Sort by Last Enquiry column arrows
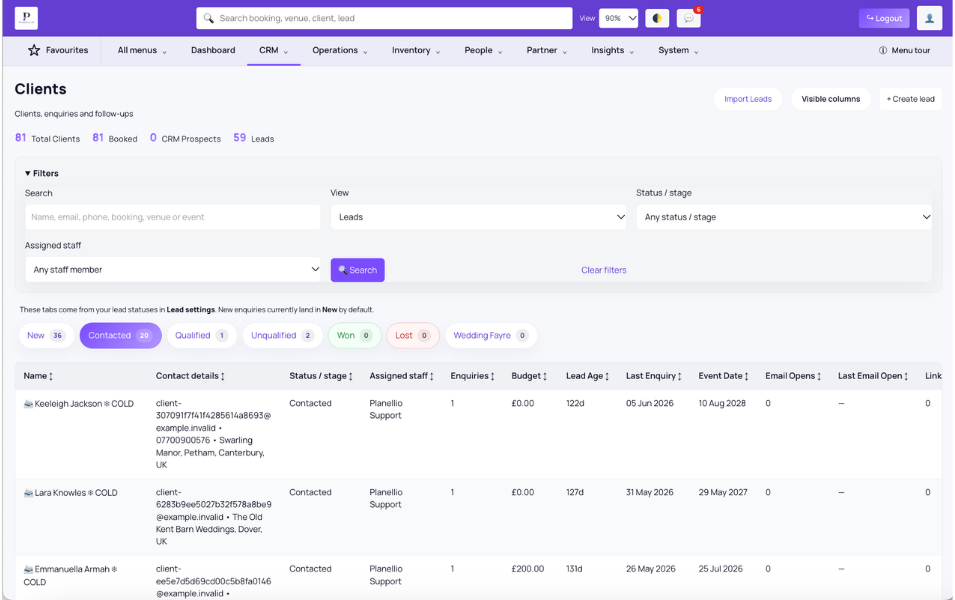Image resolution: width=955 pixels, height=600 pixels. point(679,376)
